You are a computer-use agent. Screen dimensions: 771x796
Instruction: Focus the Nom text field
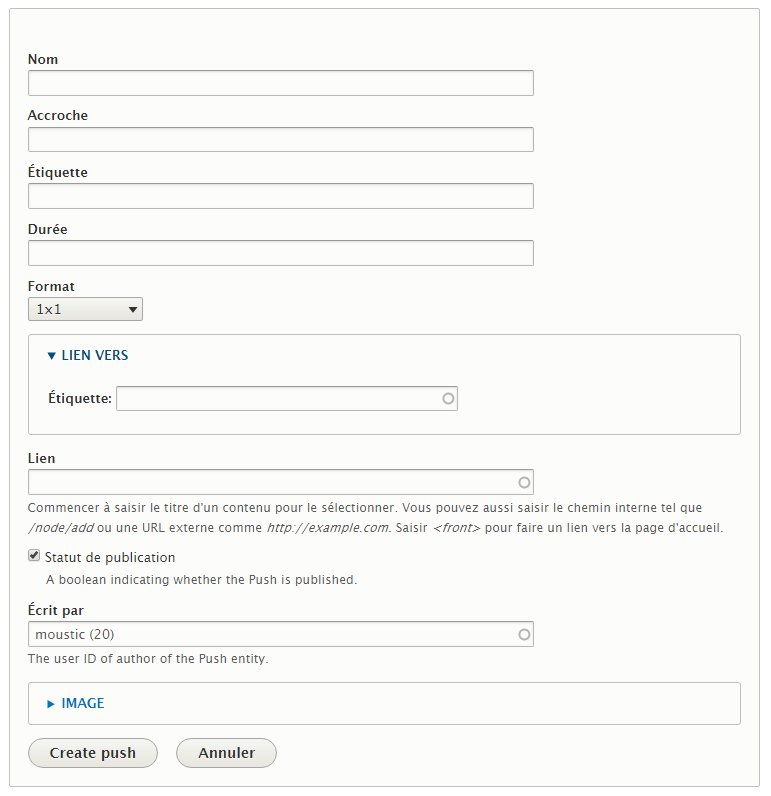click(x=280, y=83)
